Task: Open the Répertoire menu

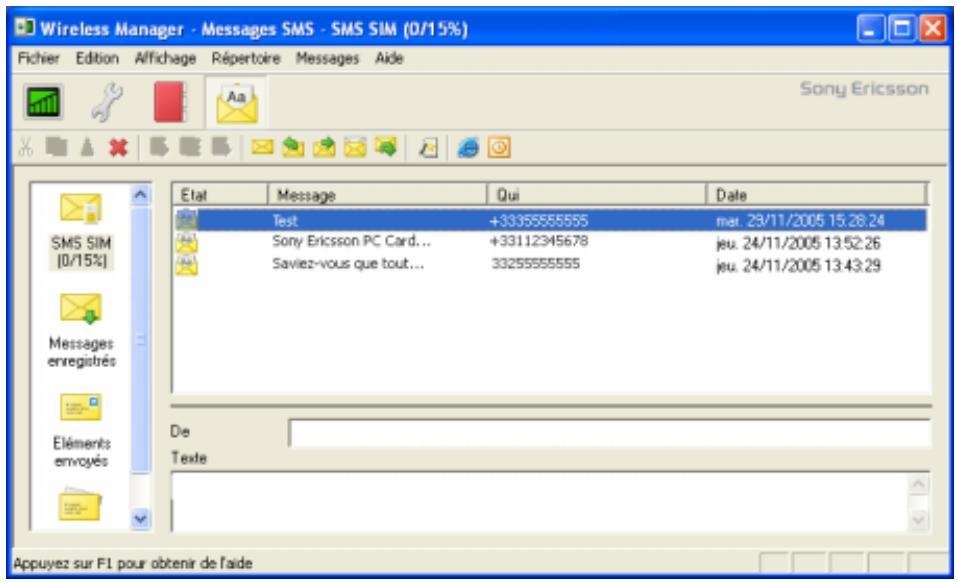Action: tap(246, 59)
